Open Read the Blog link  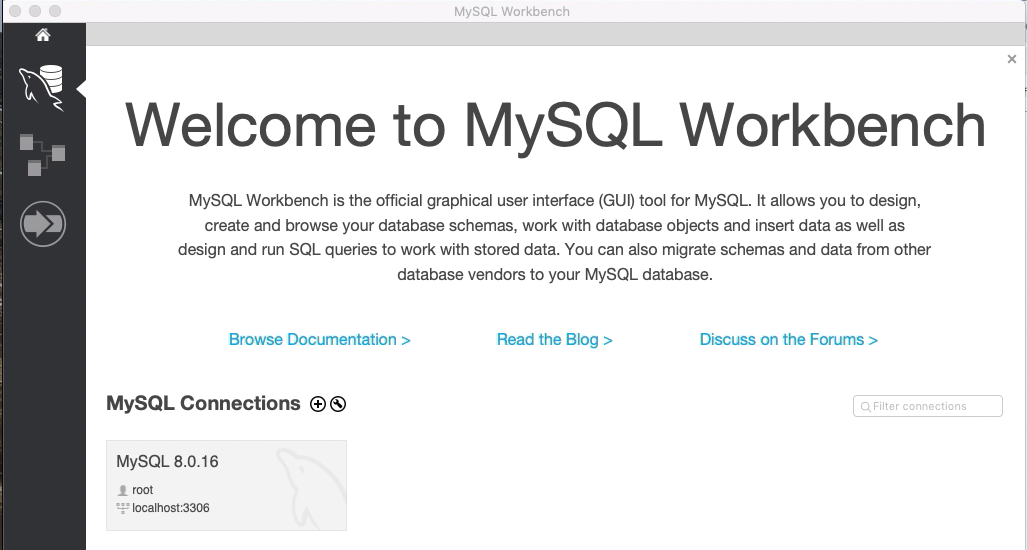(555, 339)
